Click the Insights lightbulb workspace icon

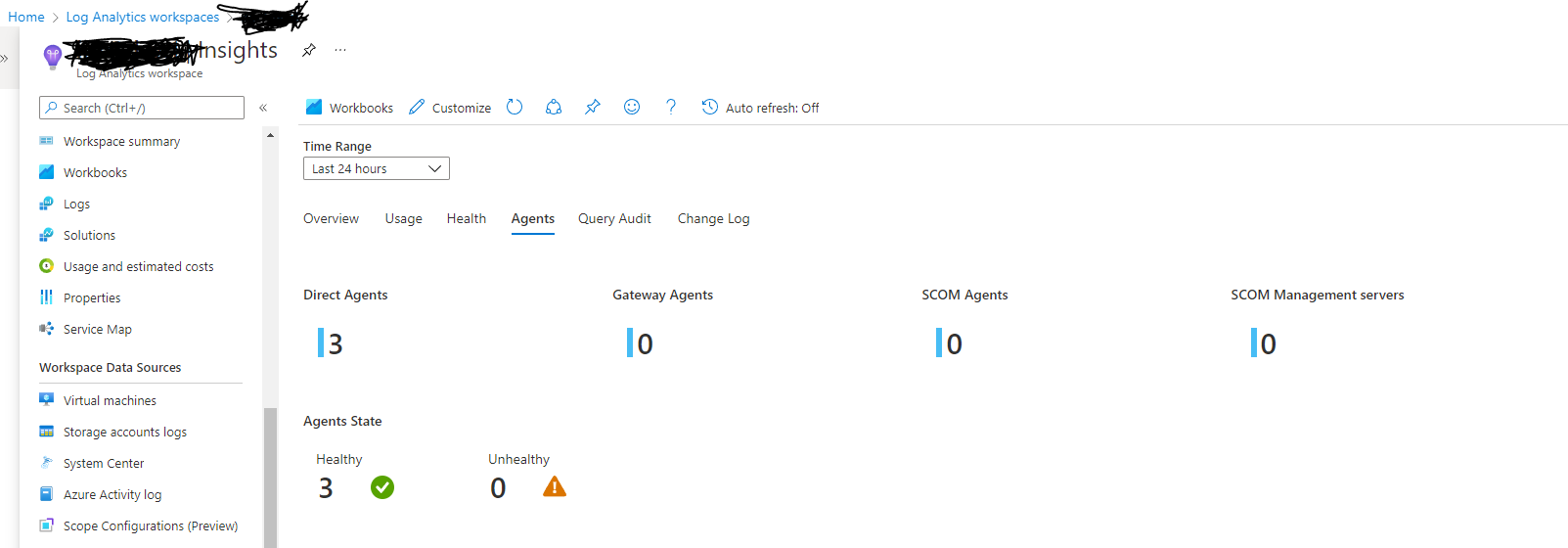click(x=53, y=57)
